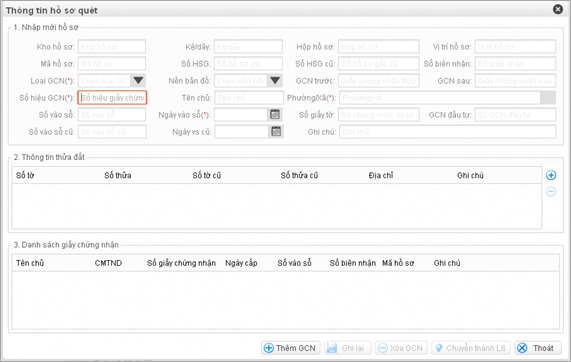Focus the Kho hồ sơ field

point(112,47)
